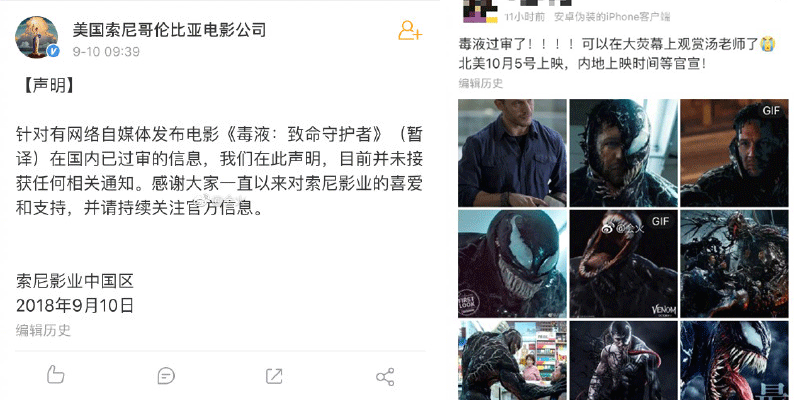View 编辑历史 under the Sony statement
The image size is (800, 400).
[43, 330]
